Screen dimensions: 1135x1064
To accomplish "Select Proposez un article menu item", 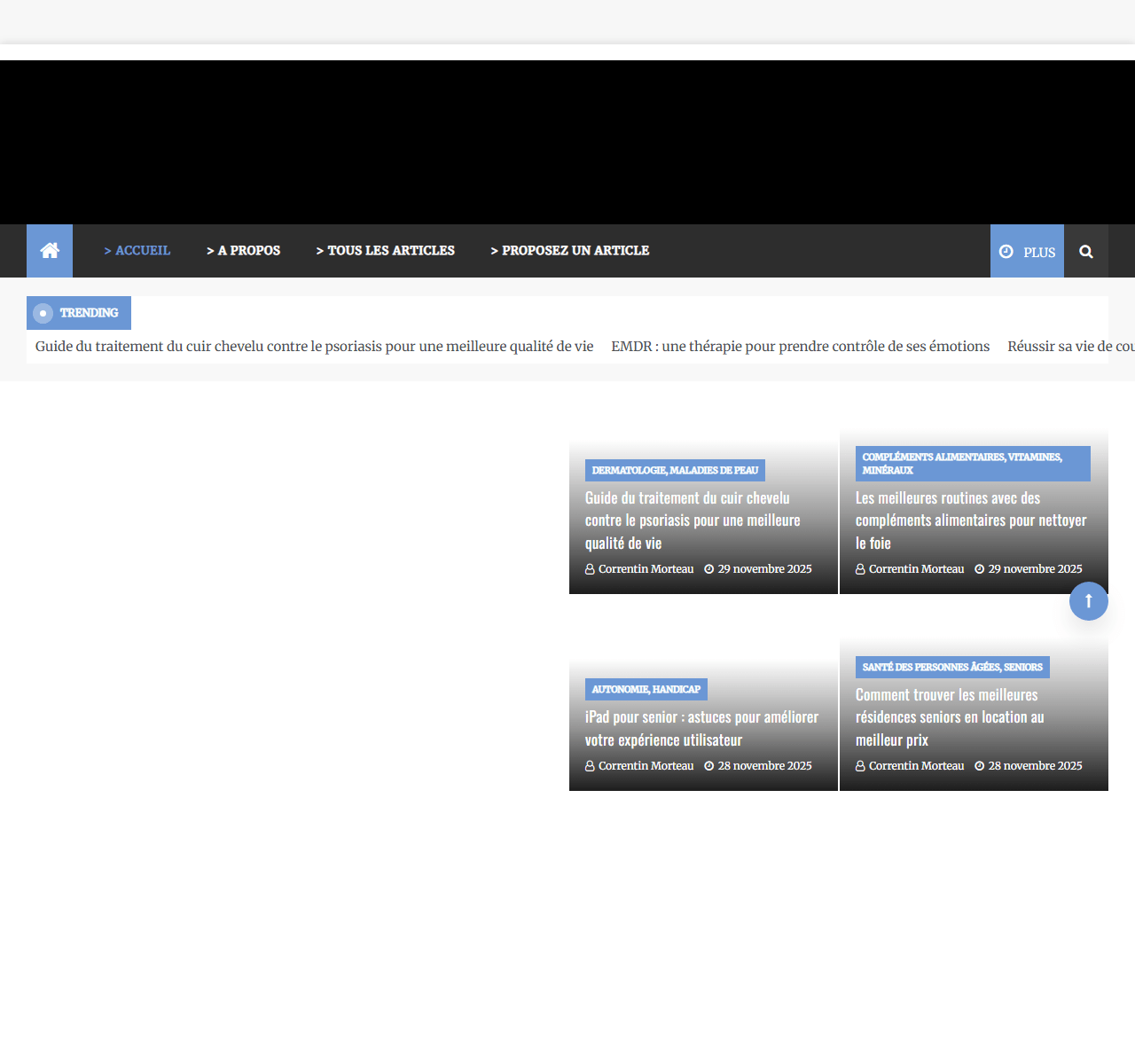I will click(x=570, y=251).
